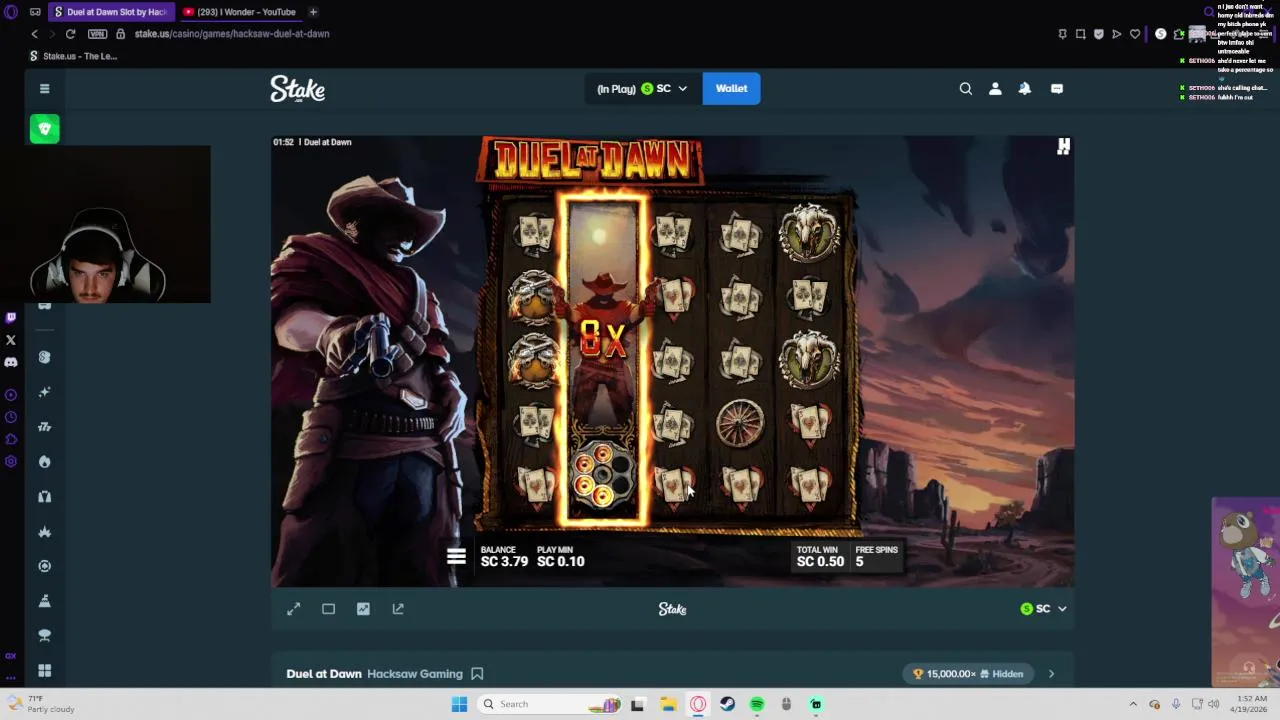Open Hacksaw Gaming provider link
This screenshot has width=1280, height=720.
[x=415, y=674]
